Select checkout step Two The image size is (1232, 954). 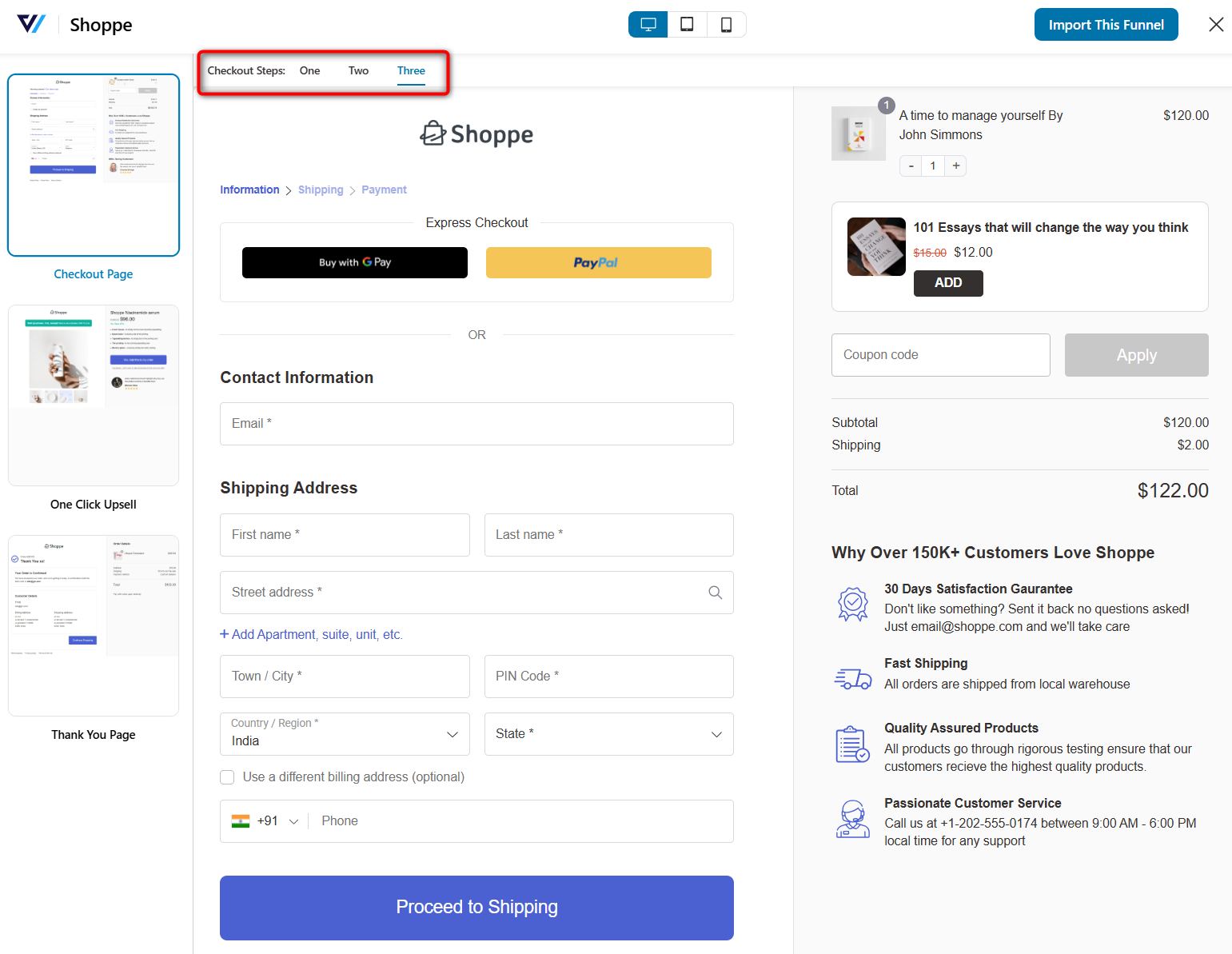pos(358,70)
